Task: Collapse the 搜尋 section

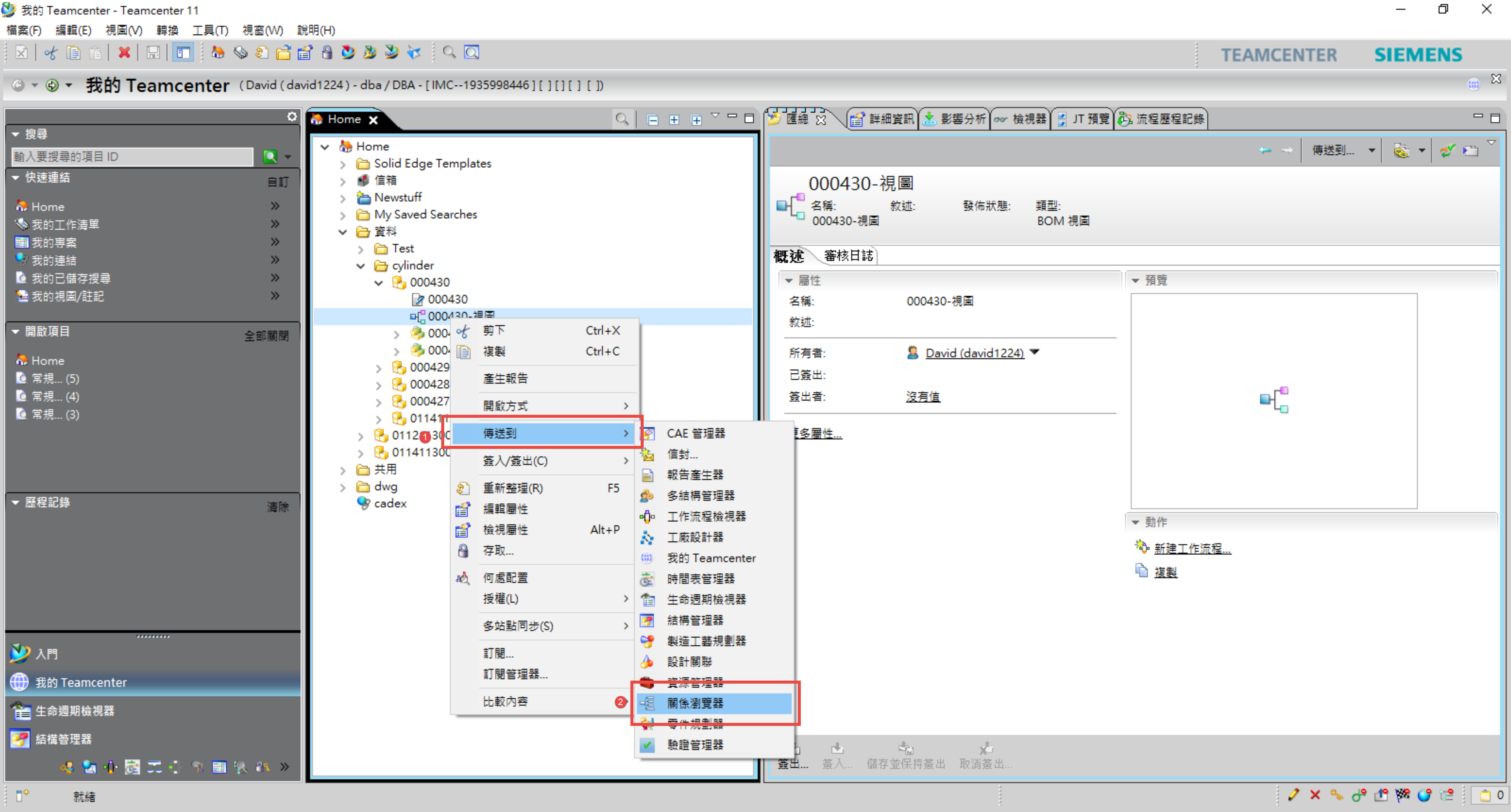Action: [x=16, y=134]
